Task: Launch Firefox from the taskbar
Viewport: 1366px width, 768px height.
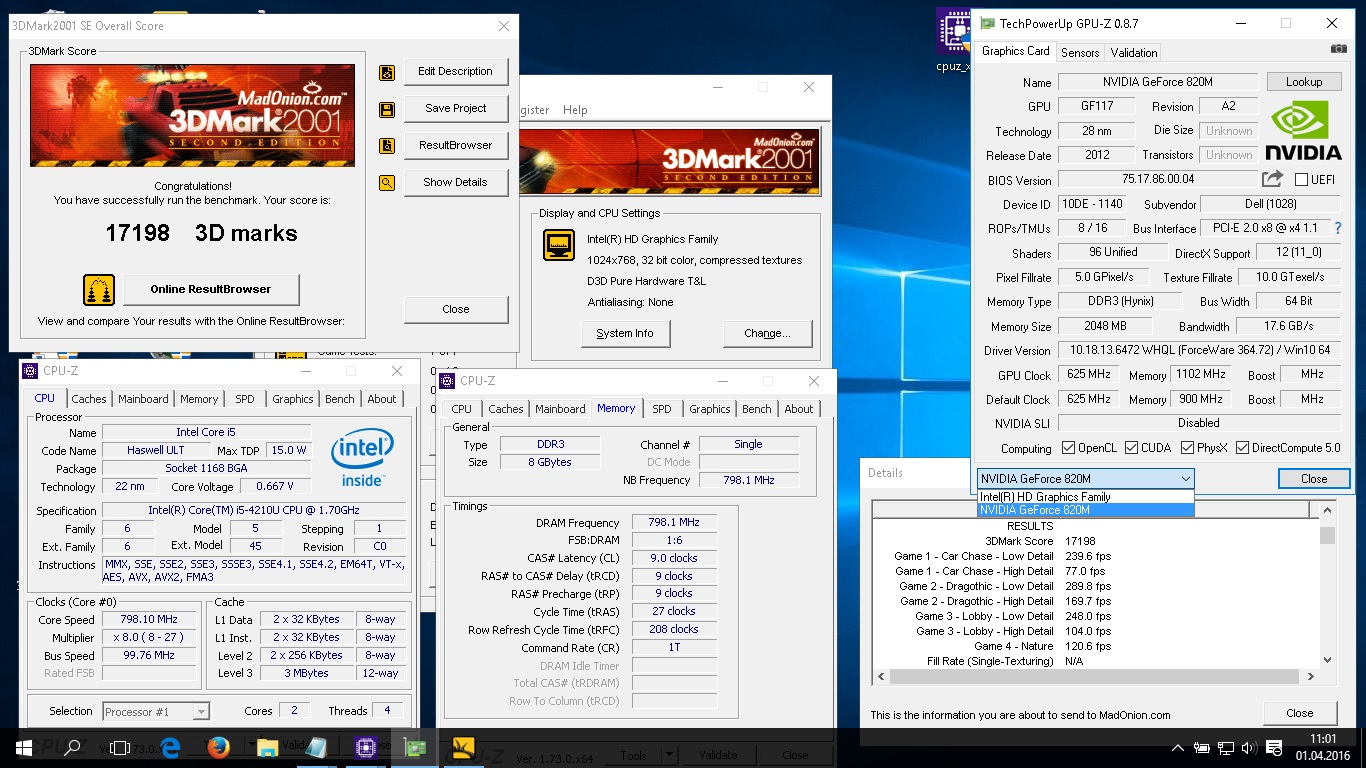Action: tap(218, 748)
